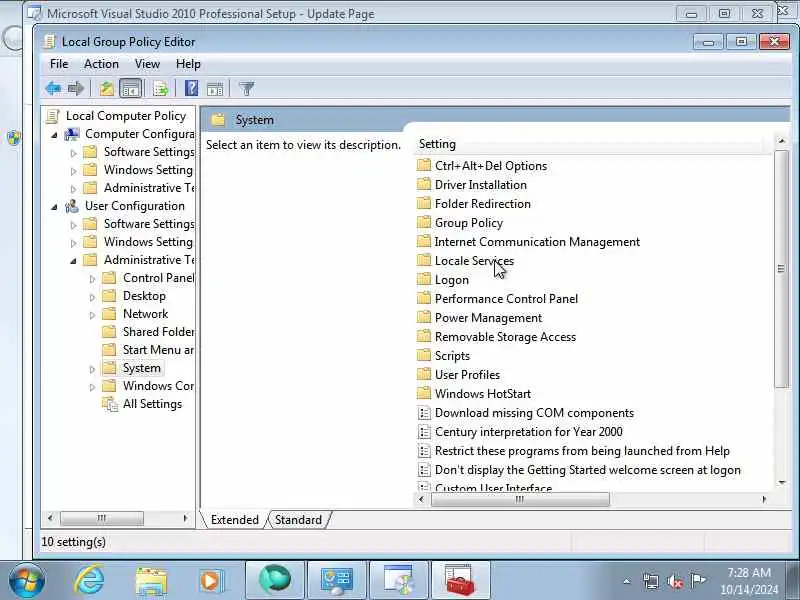The image size is (800, 600).
Task: Expand the Network tree node
Action: [x=92, y=315]
